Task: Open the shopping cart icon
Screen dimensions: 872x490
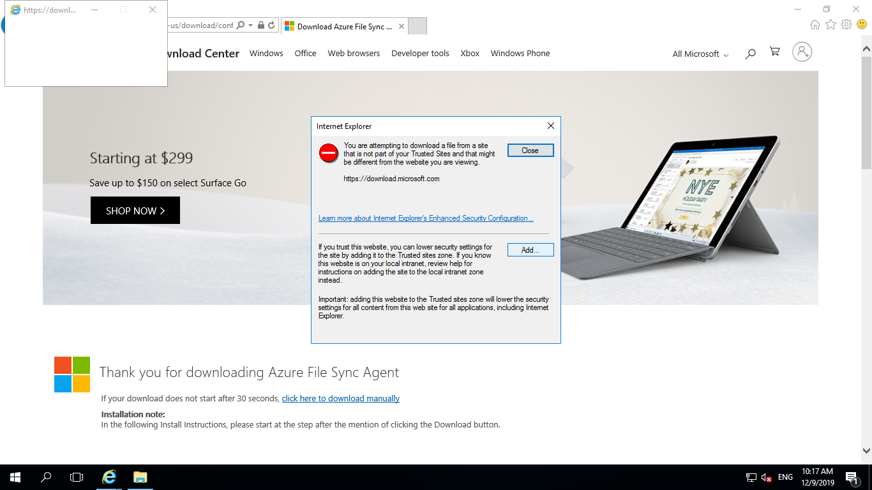Action: pos(775,52)
